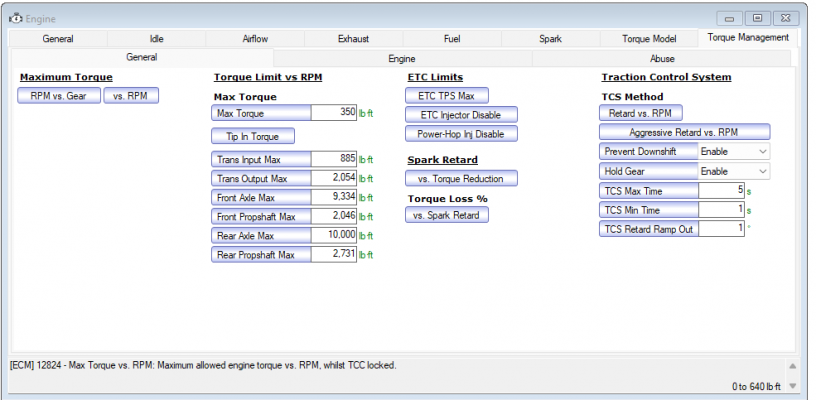Click the Traction Control System heading
This screenshot has width=816, height=400.
tap(666, 77)
